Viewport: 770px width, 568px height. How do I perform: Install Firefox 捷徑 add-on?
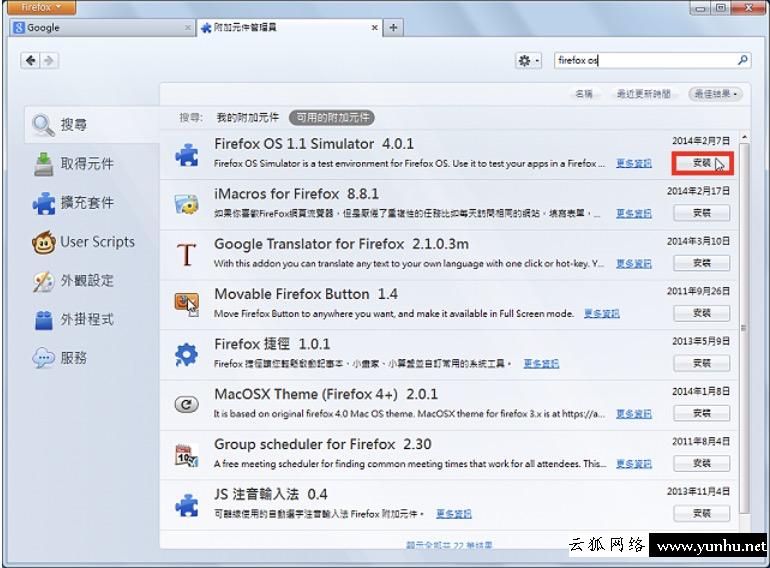click(x=702, y=363)
